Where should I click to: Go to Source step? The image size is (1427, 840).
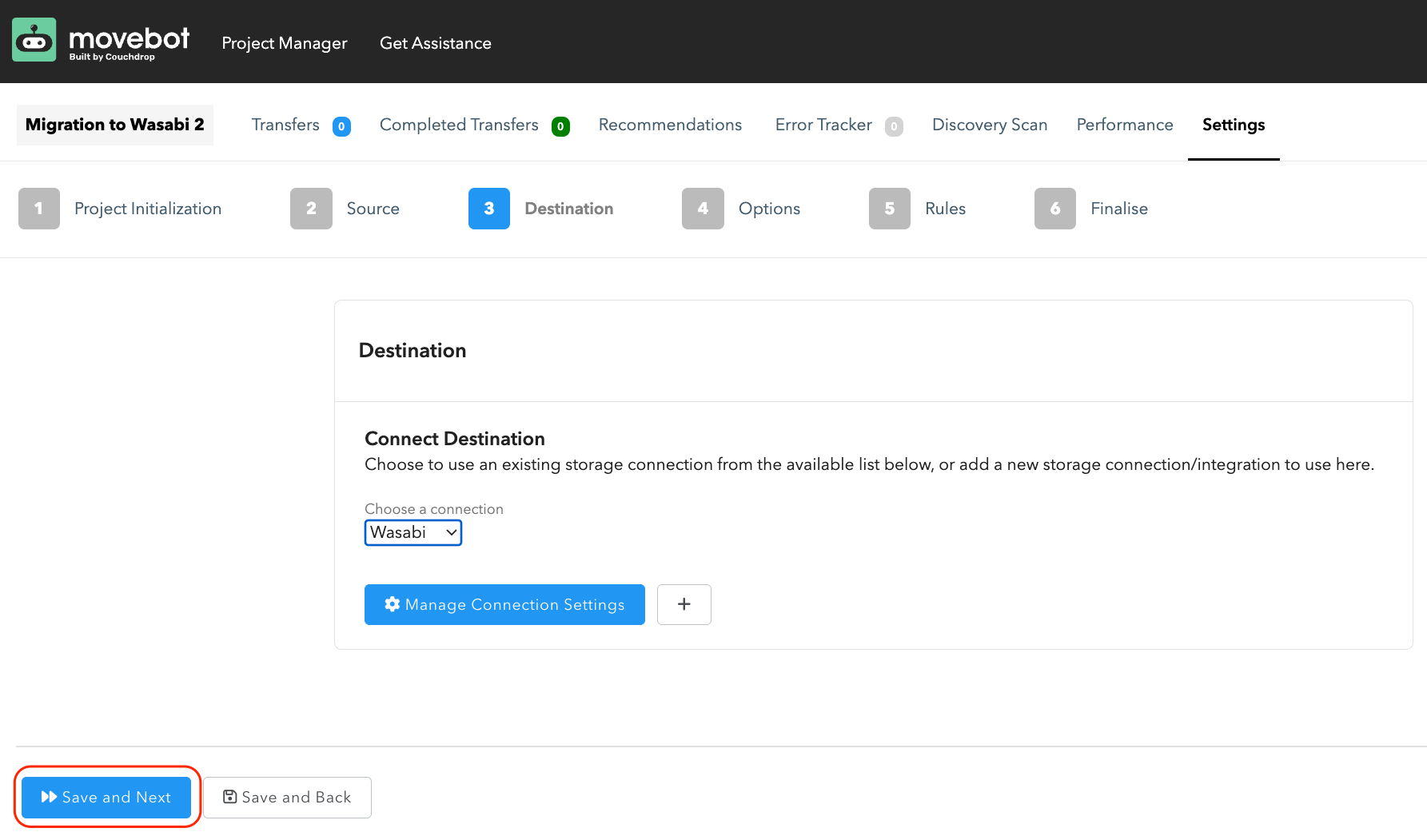pyautogui.click(x=373, y=209)
